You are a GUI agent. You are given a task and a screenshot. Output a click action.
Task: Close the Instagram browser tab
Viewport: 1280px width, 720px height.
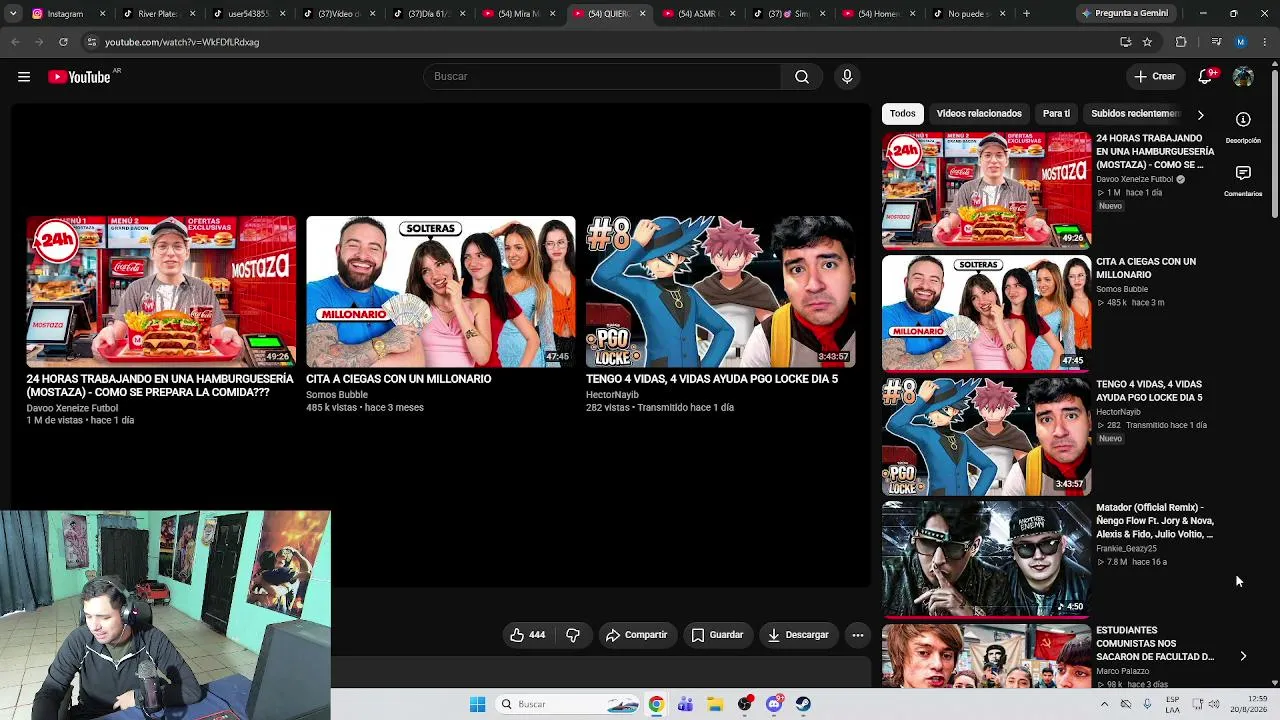pyautogui.click(x=102, y=14)
